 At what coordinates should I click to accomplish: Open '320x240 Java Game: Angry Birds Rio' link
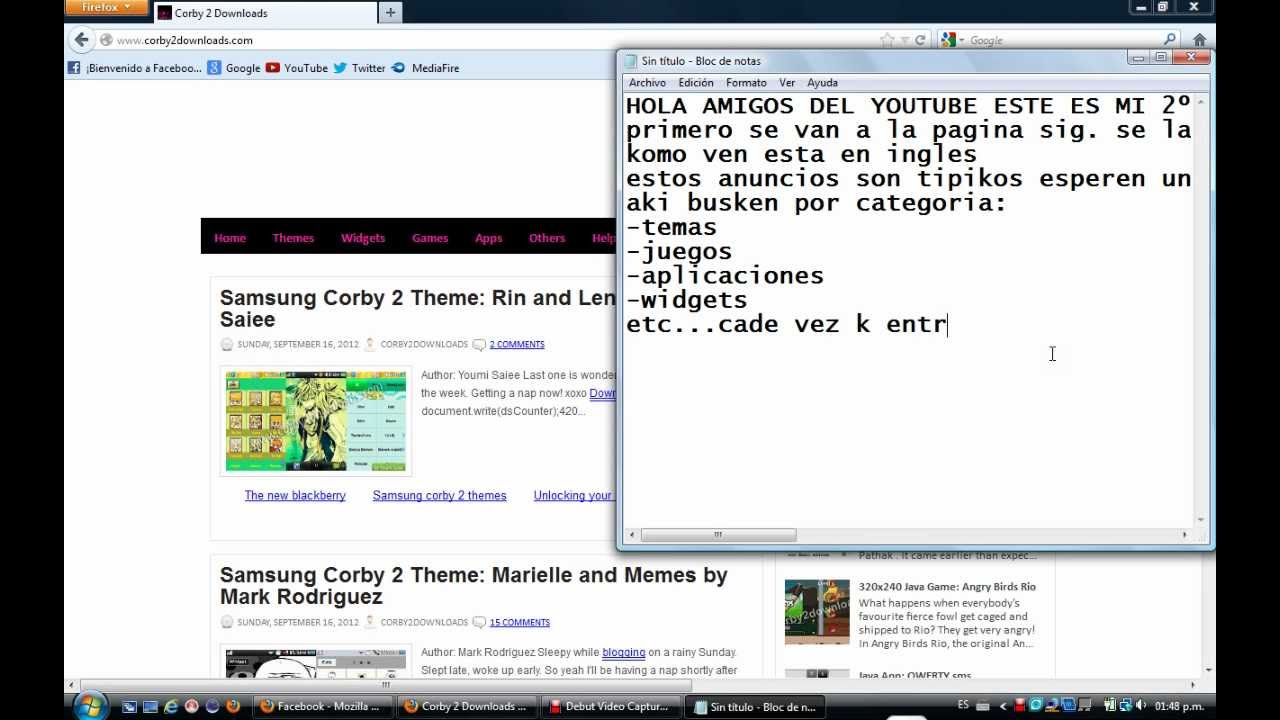click(x=947, y=587)
